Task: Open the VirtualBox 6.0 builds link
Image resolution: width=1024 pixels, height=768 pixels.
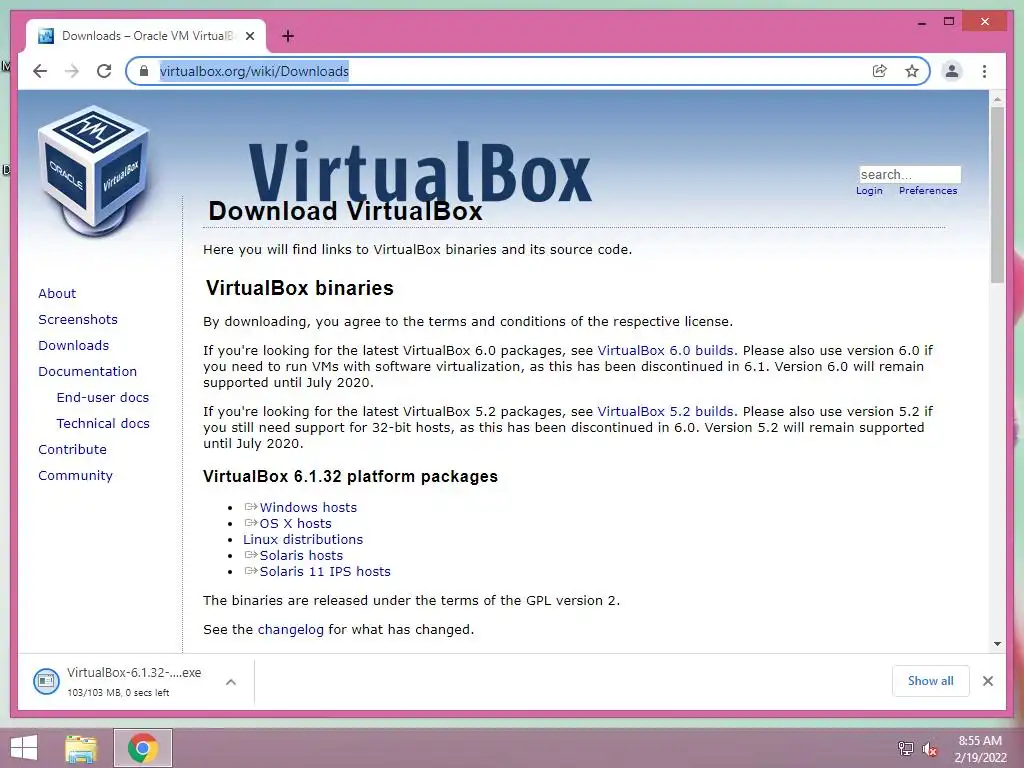Action: pyautogui.click(x=665, y=351)
